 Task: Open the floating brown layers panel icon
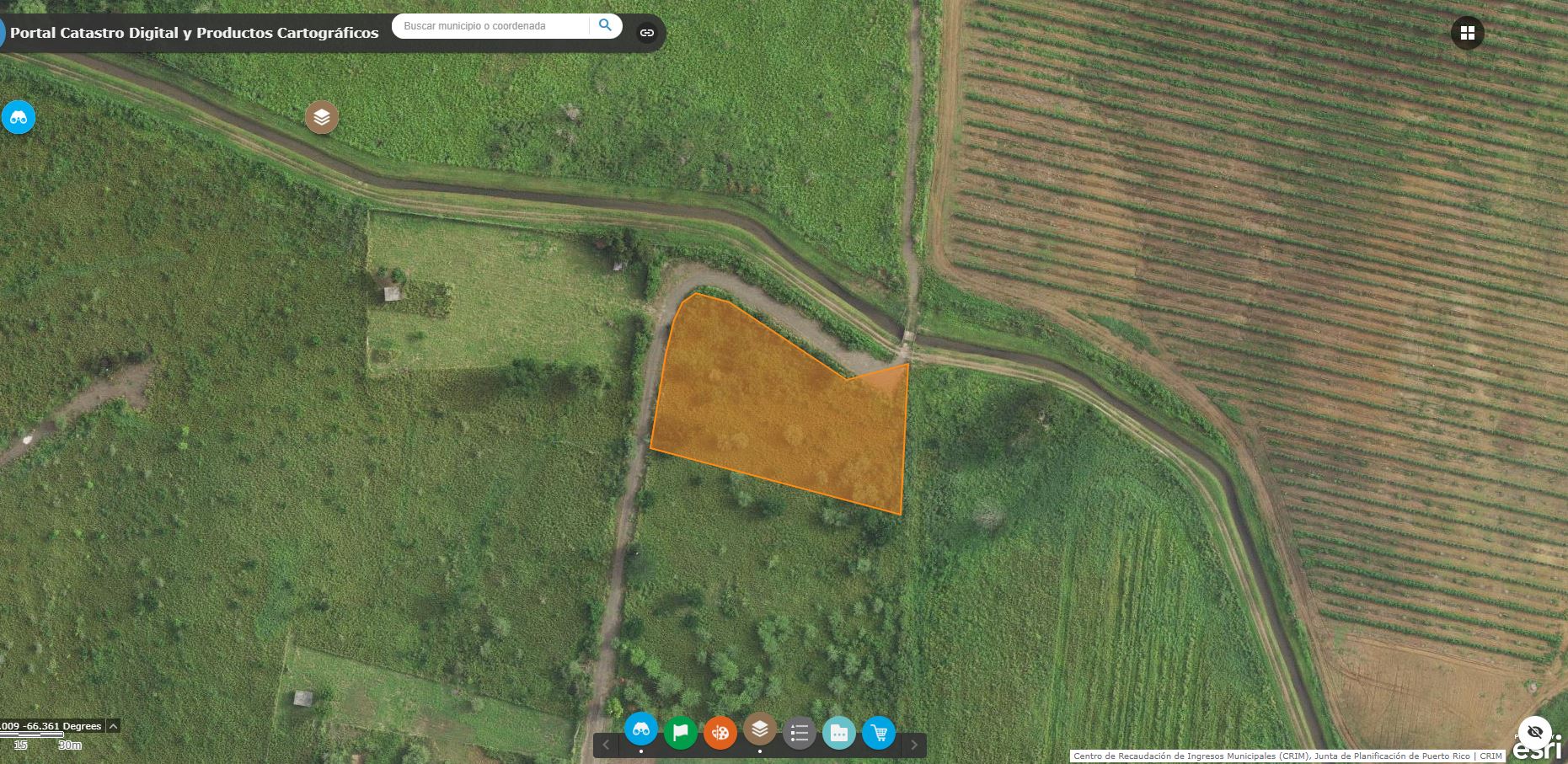[x=322, y=118]
